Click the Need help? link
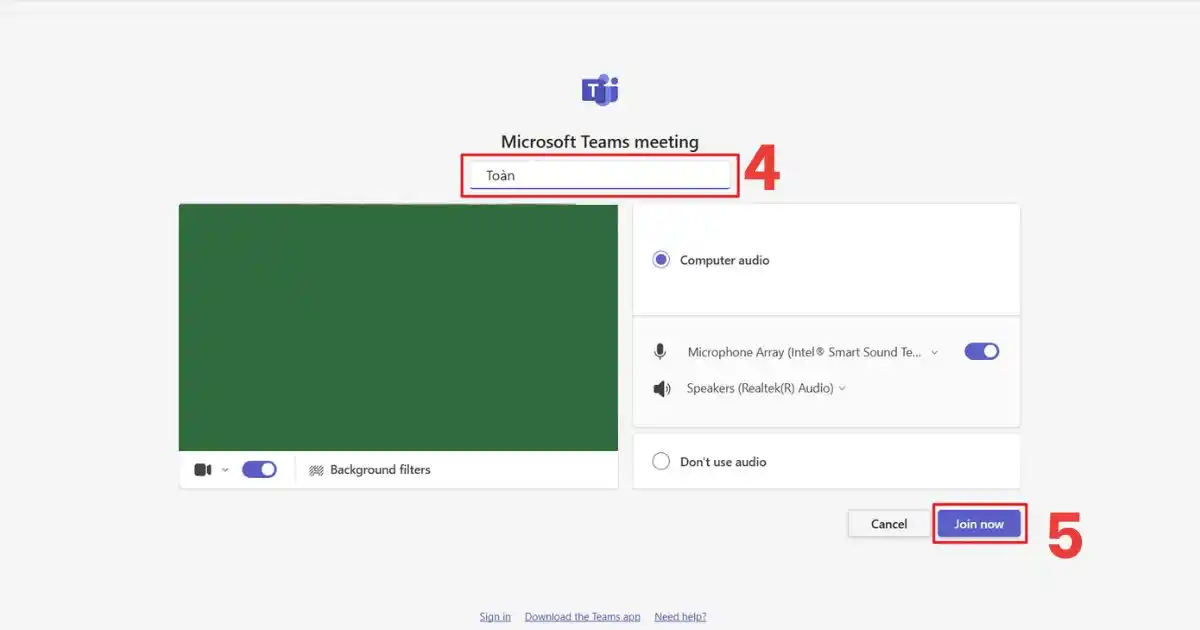The height and width of the screenshot is (630, 1200). 680,617
